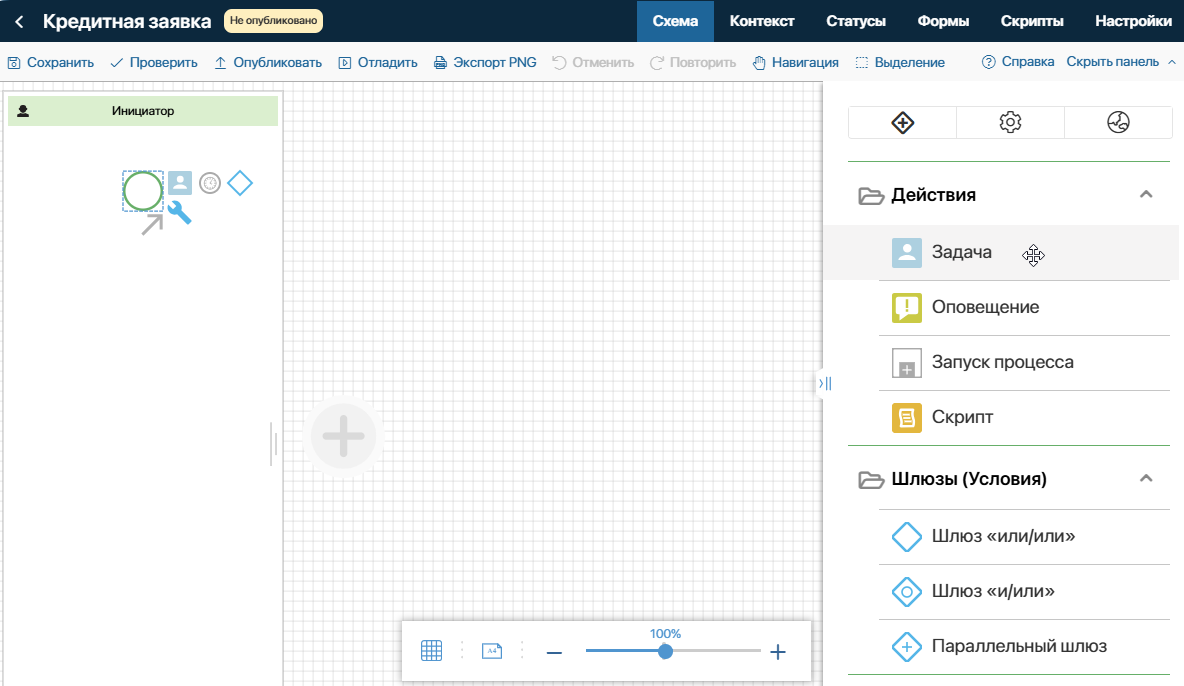The image size is (1184, 686).
Task: Collapse the Действия section
Action: pyautogui.click(x=1145, y=195)
